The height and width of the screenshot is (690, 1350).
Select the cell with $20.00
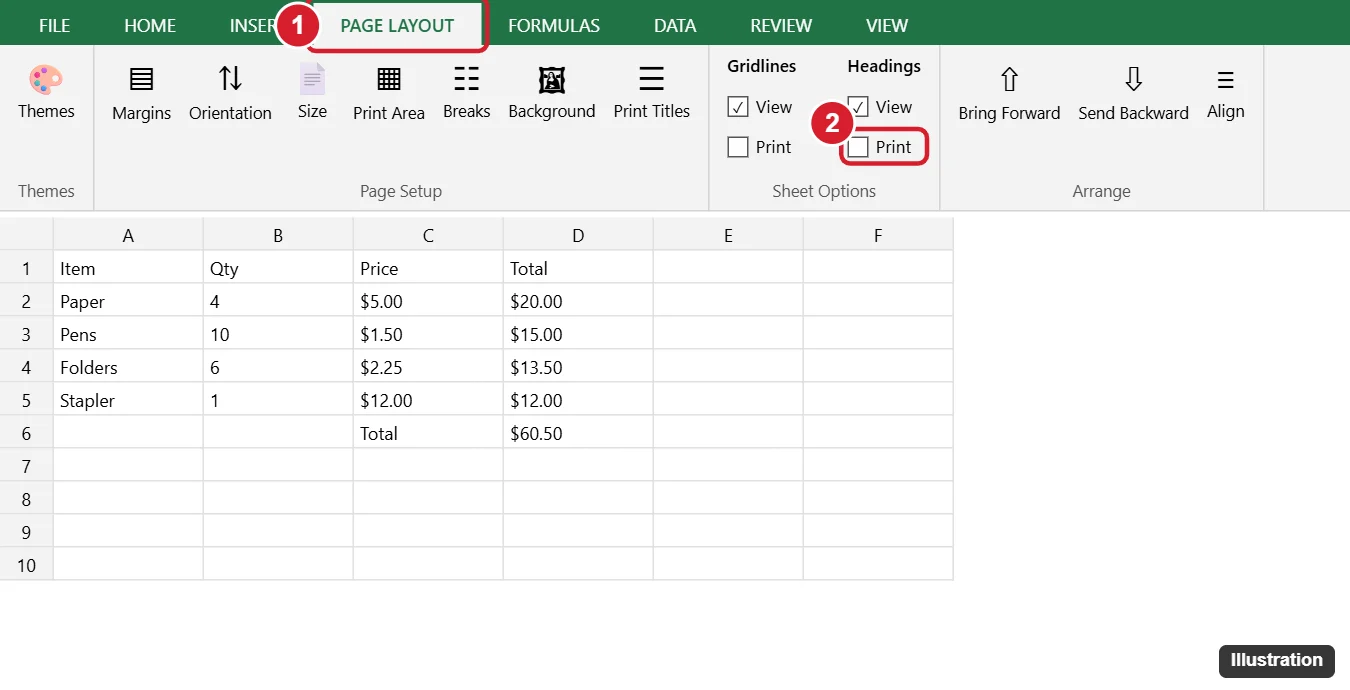tap(578, 301)
